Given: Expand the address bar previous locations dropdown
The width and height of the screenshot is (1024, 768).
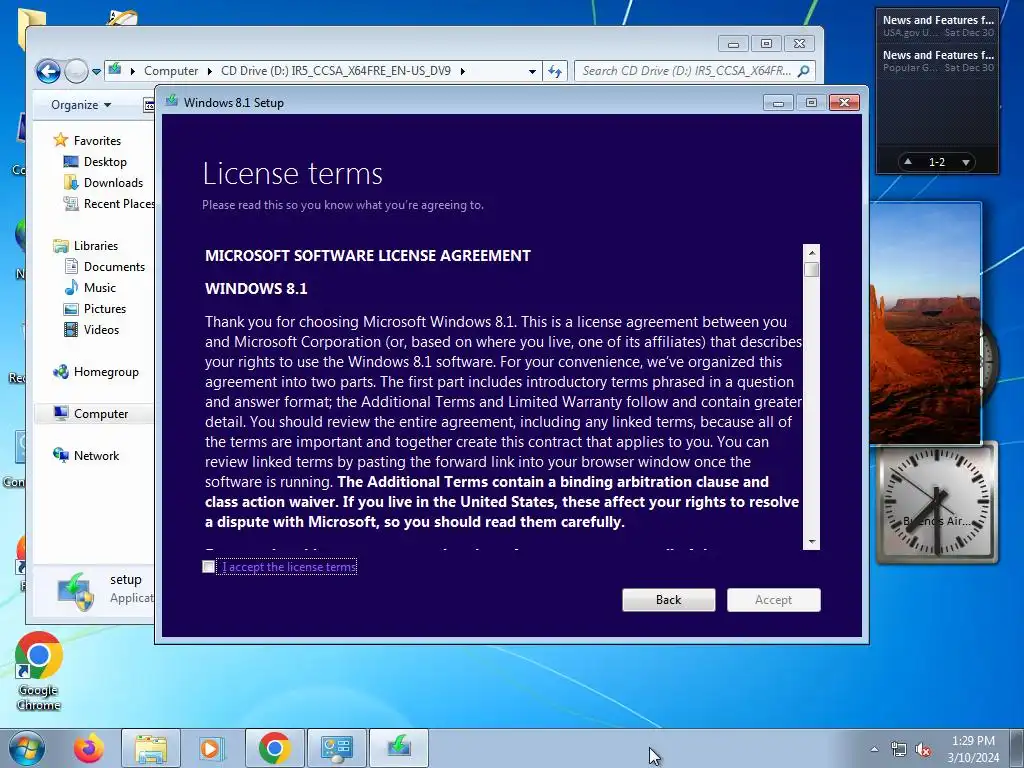Looking at the screenshot, I should click(x=532, y=71).
